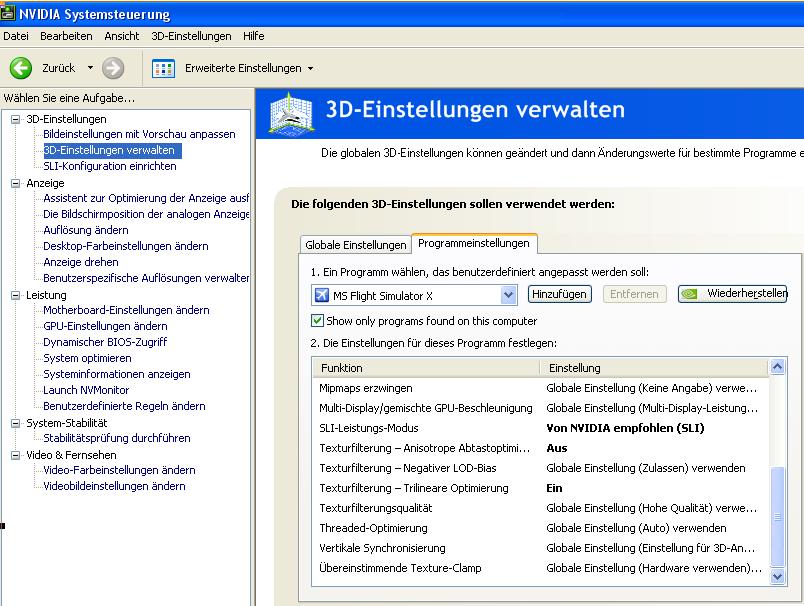Open Videobildeinstellungen ändern

coord(114,486)
